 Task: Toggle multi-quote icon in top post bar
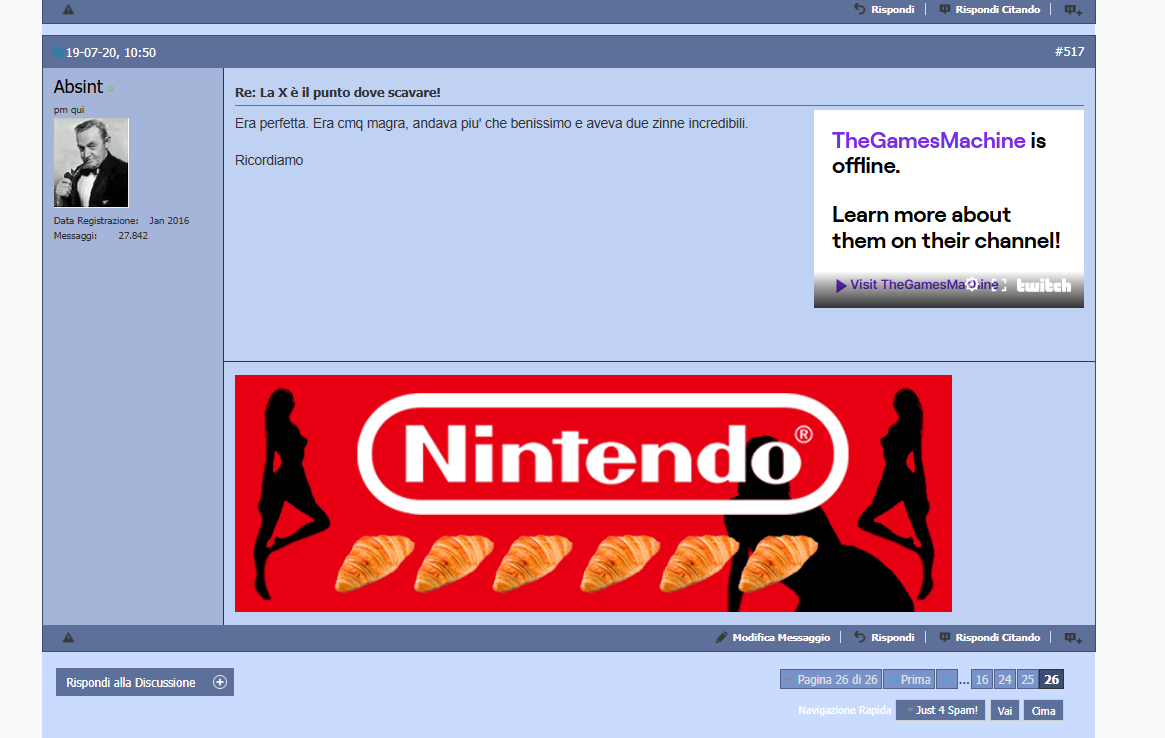coord(1073,10)
